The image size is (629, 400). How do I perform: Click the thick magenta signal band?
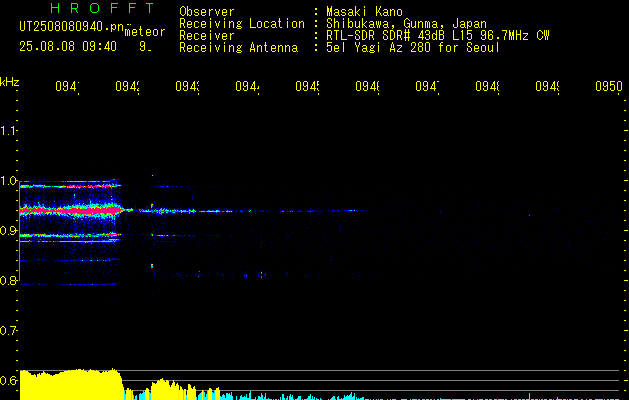71,210
